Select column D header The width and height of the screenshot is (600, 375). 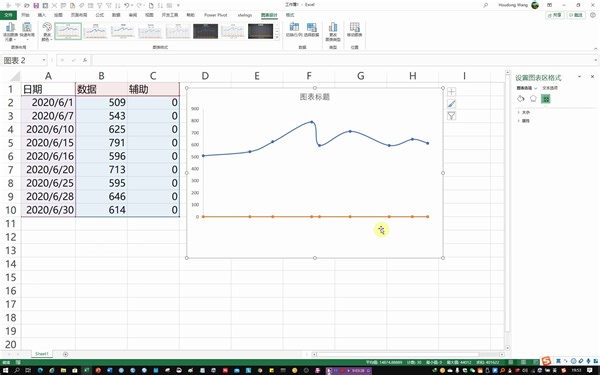[205, 76]
